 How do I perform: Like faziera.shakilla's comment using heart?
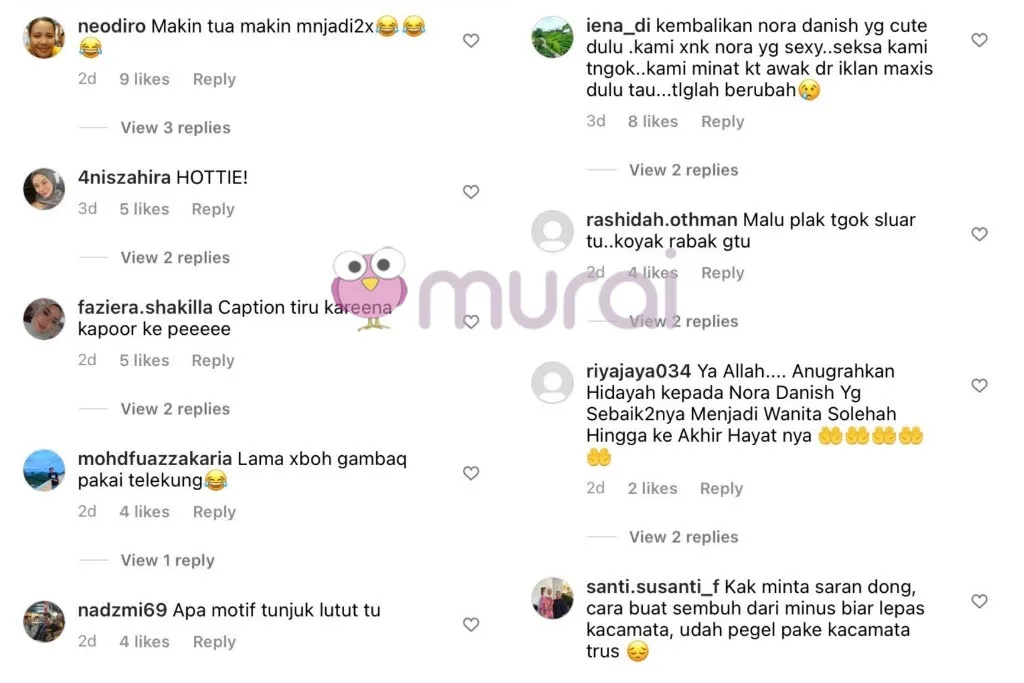471,322
